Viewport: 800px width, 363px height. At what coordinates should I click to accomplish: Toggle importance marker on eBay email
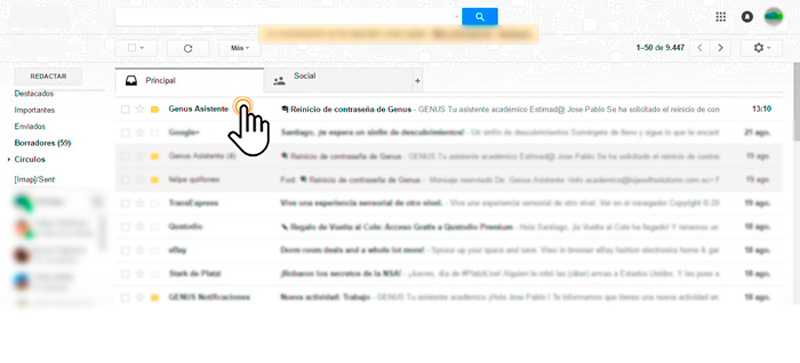tap(155, 250)
